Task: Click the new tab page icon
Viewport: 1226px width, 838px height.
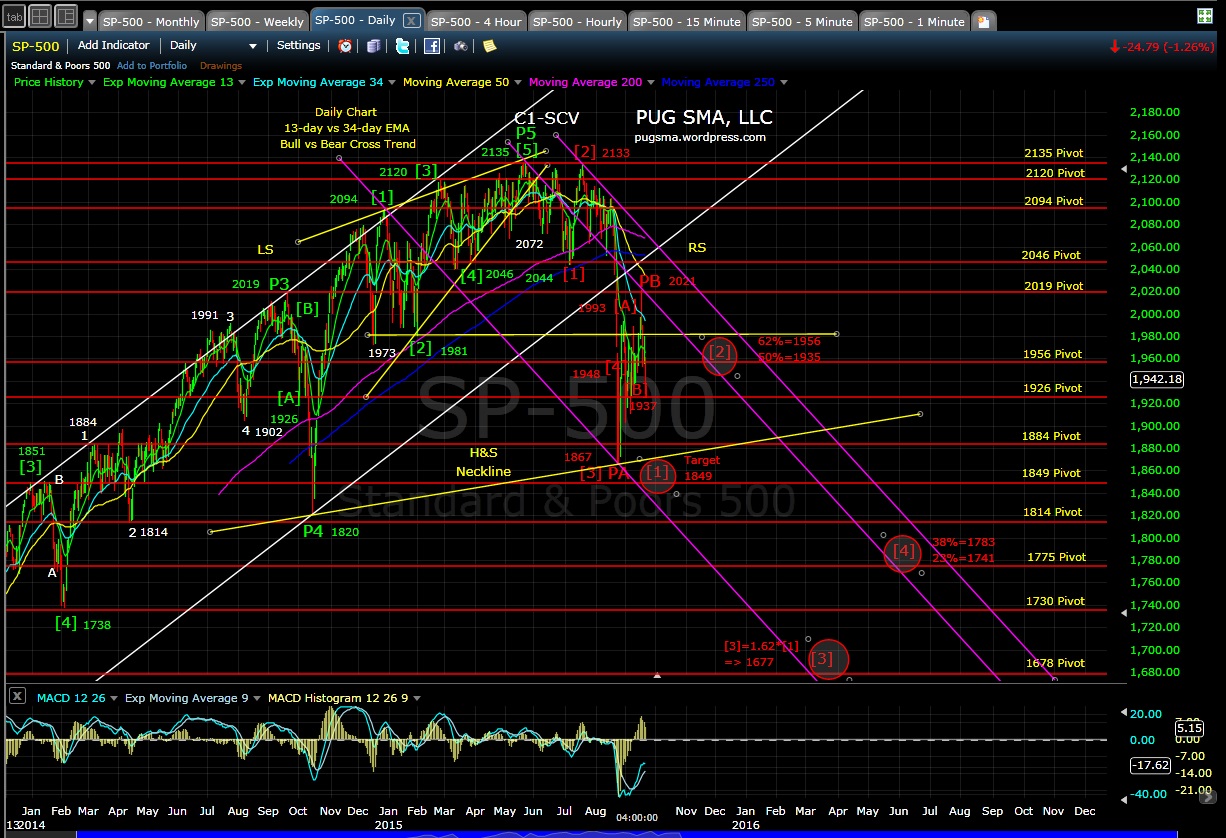Action: (x=984, y=21)
